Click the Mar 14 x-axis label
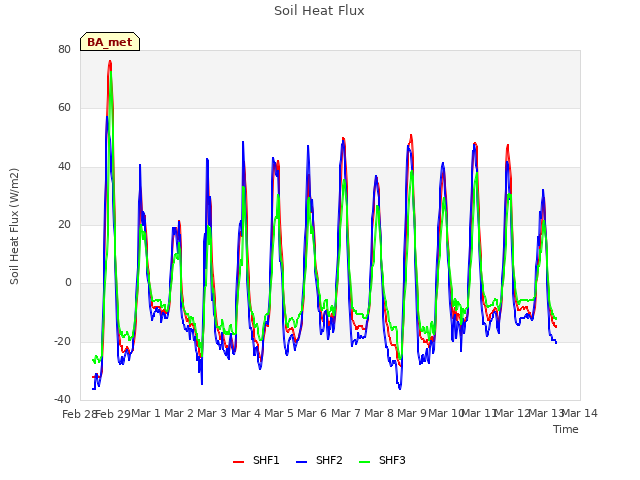The width and height of the screenshot is (640, 480). point(580,413)
